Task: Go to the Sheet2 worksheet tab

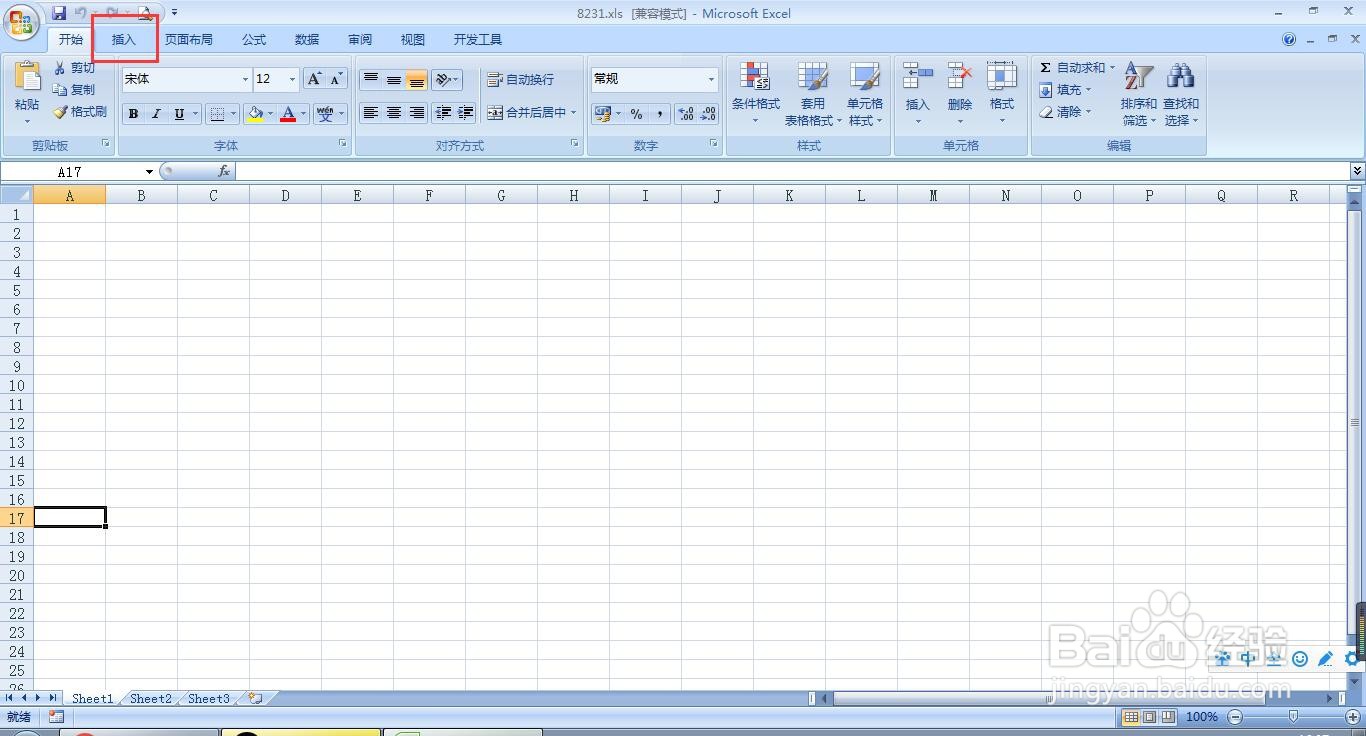Action: click(x=151, y=698)
